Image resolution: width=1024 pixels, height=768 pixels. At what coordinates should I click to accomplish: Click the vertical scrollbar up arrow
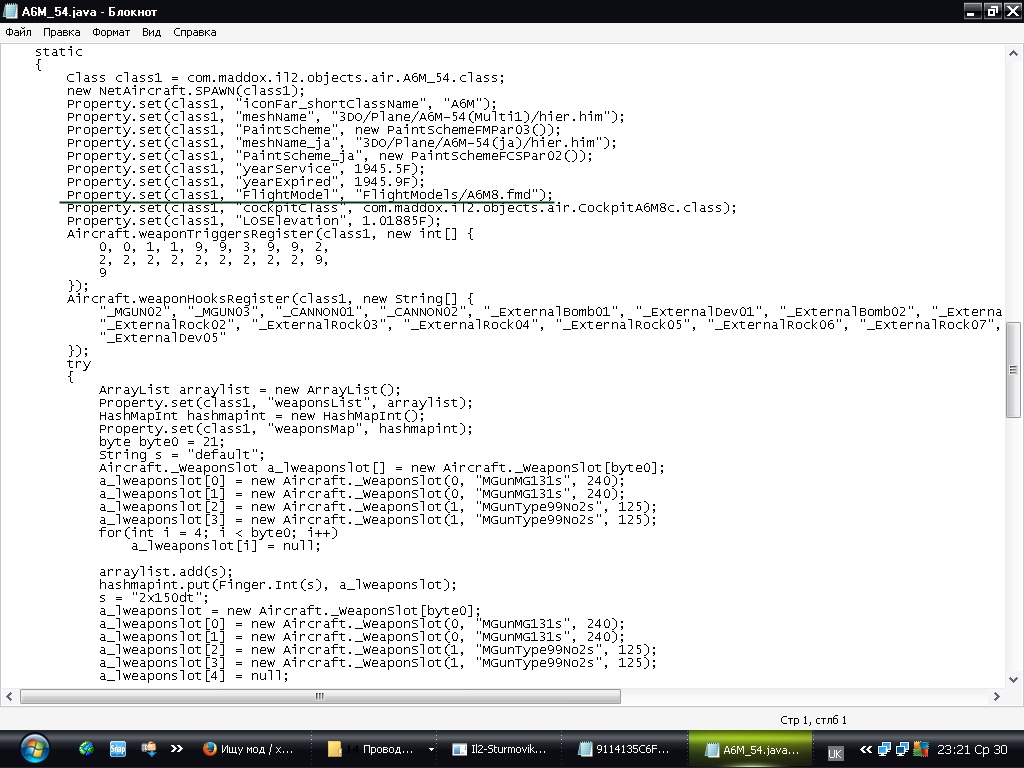pos(1013,53)
